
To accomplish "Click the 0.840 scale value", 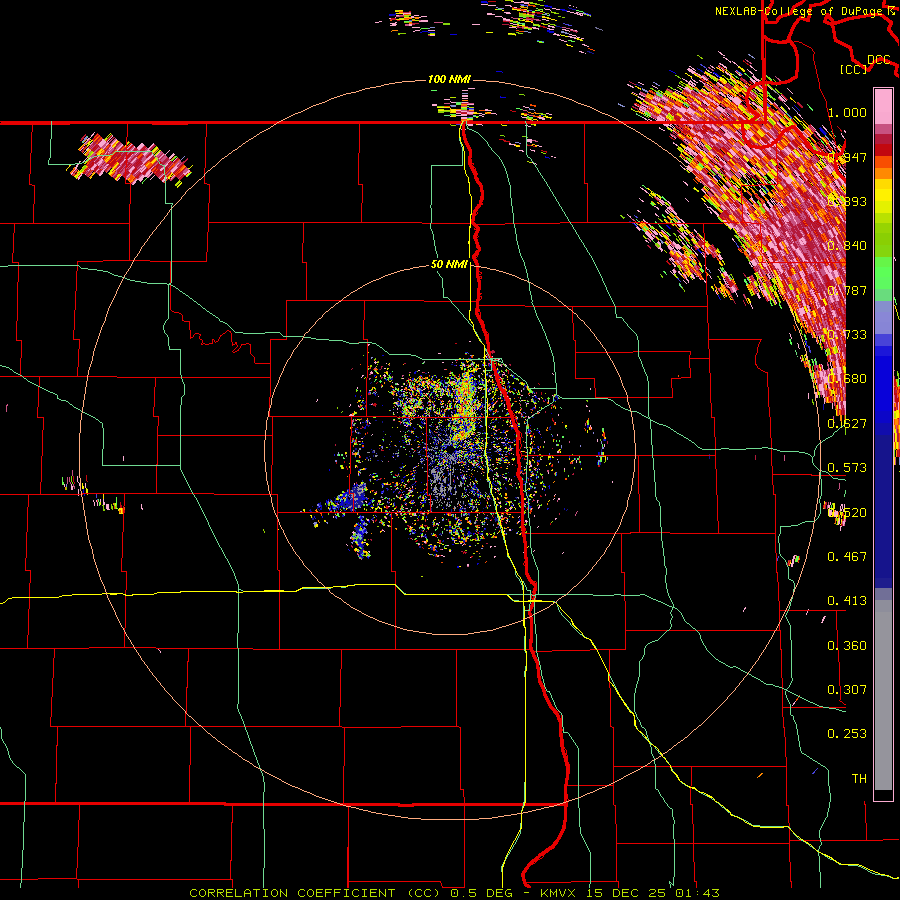I will (x=847, y=246).
